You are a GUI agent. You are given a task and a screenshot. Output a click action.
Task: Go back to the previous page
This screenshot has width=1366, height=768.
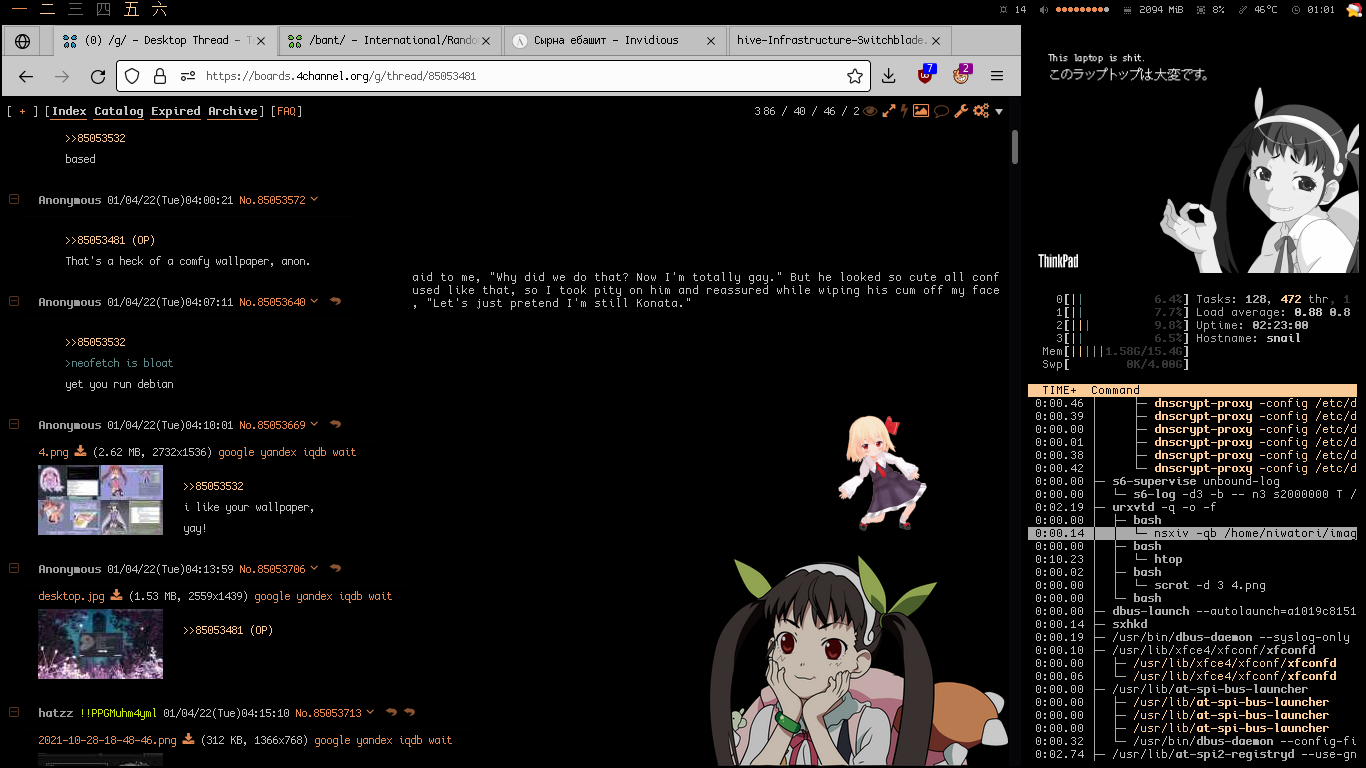coord(26,76)
